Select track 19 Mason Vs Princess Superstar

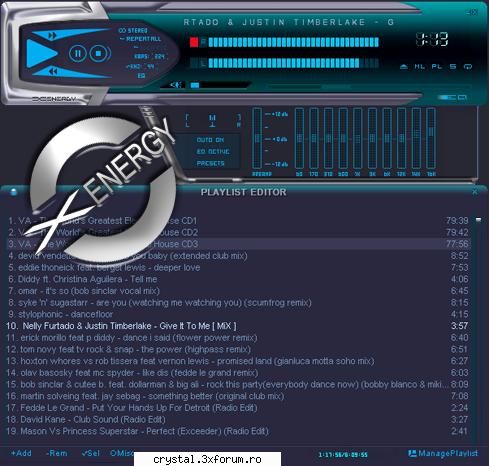tap(238, 431)
